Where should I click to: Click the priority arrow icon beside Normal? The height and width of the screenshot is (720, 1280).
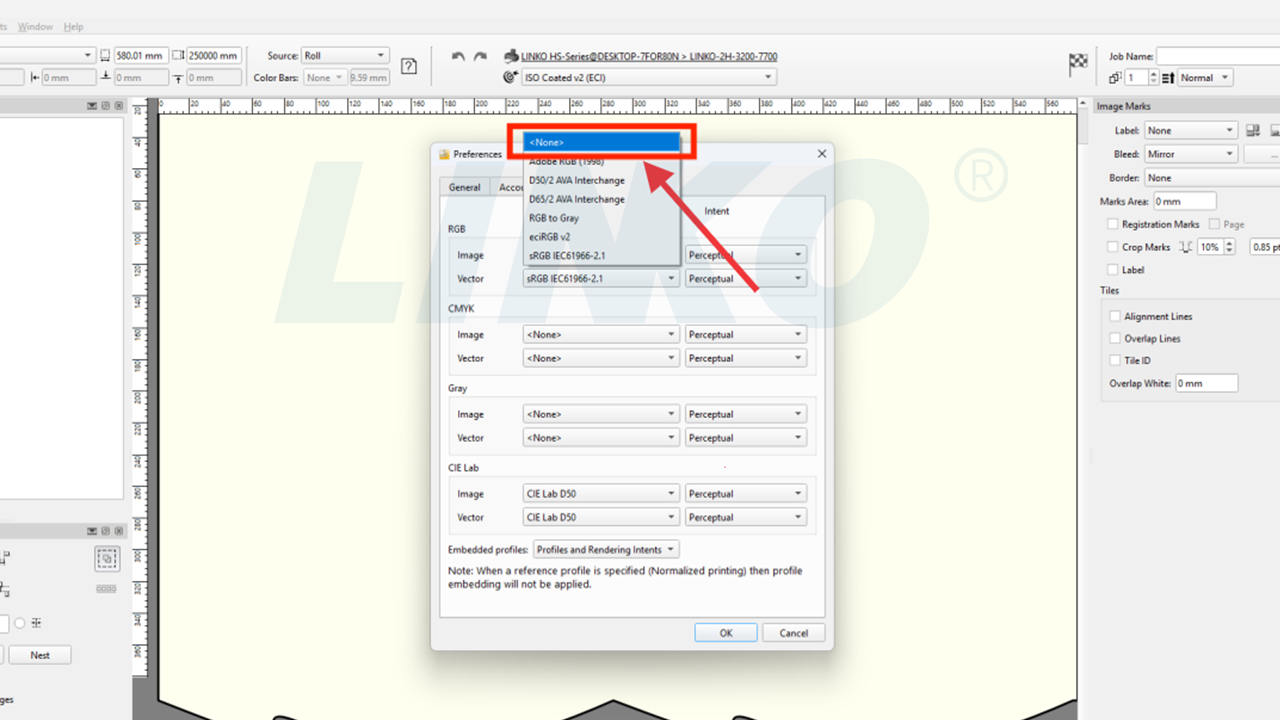(1168, 78)
